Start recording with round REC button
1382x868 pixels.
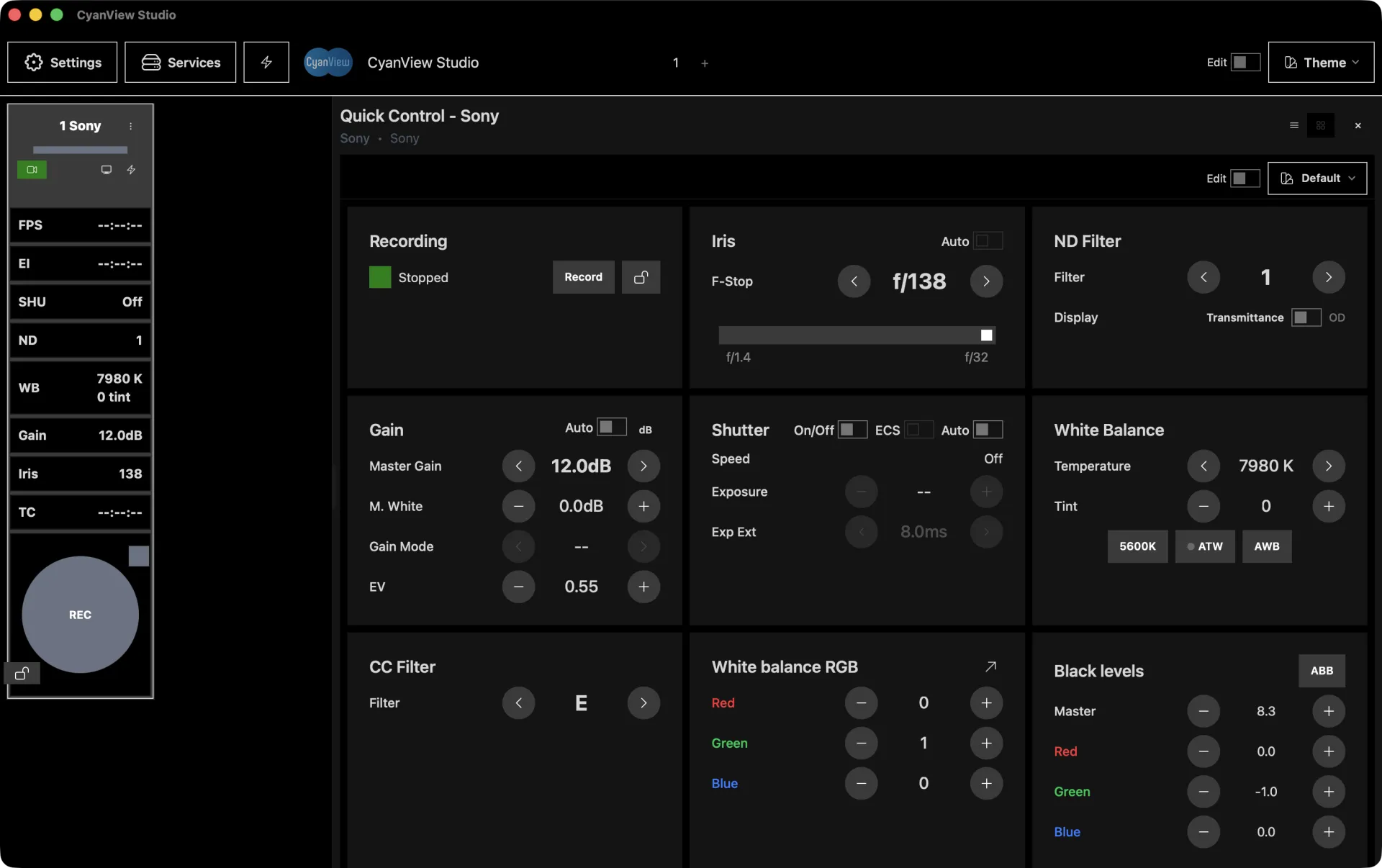click(x=80, y=615)
